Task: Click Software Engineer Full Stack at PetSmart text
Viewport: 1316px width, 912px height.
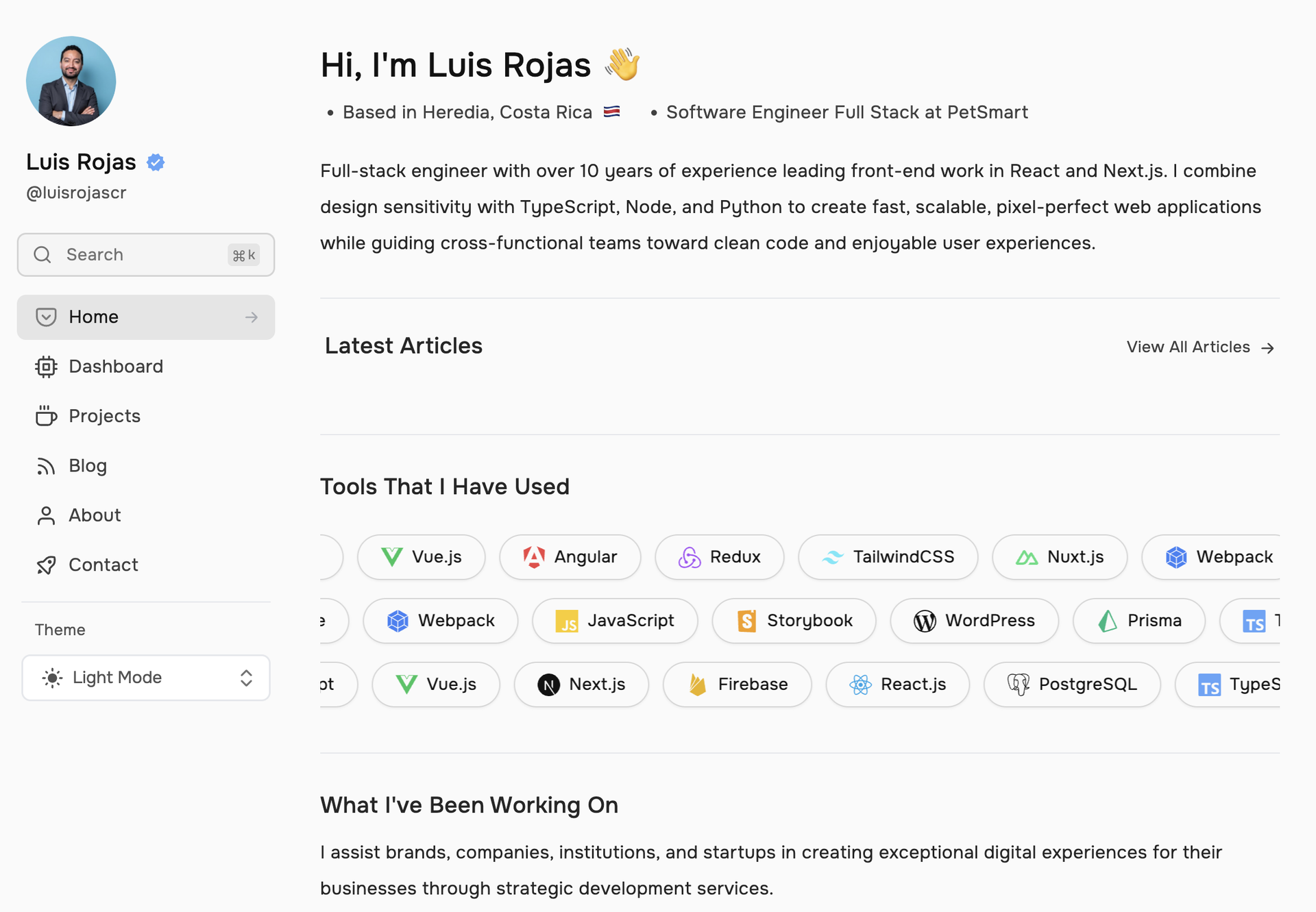Action: point(847,112)
